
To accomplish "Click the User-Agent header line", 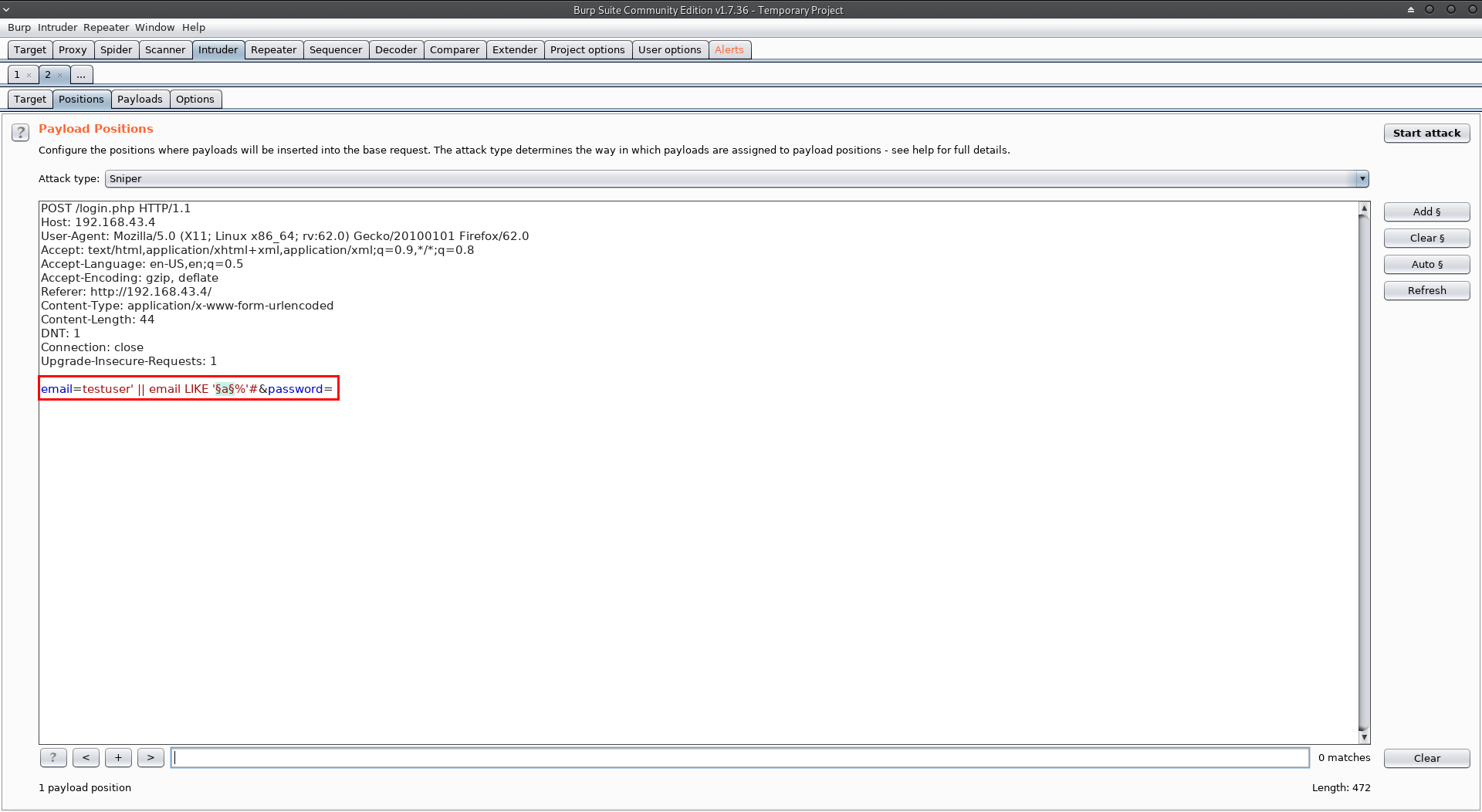I will click(x=285, y=236).
